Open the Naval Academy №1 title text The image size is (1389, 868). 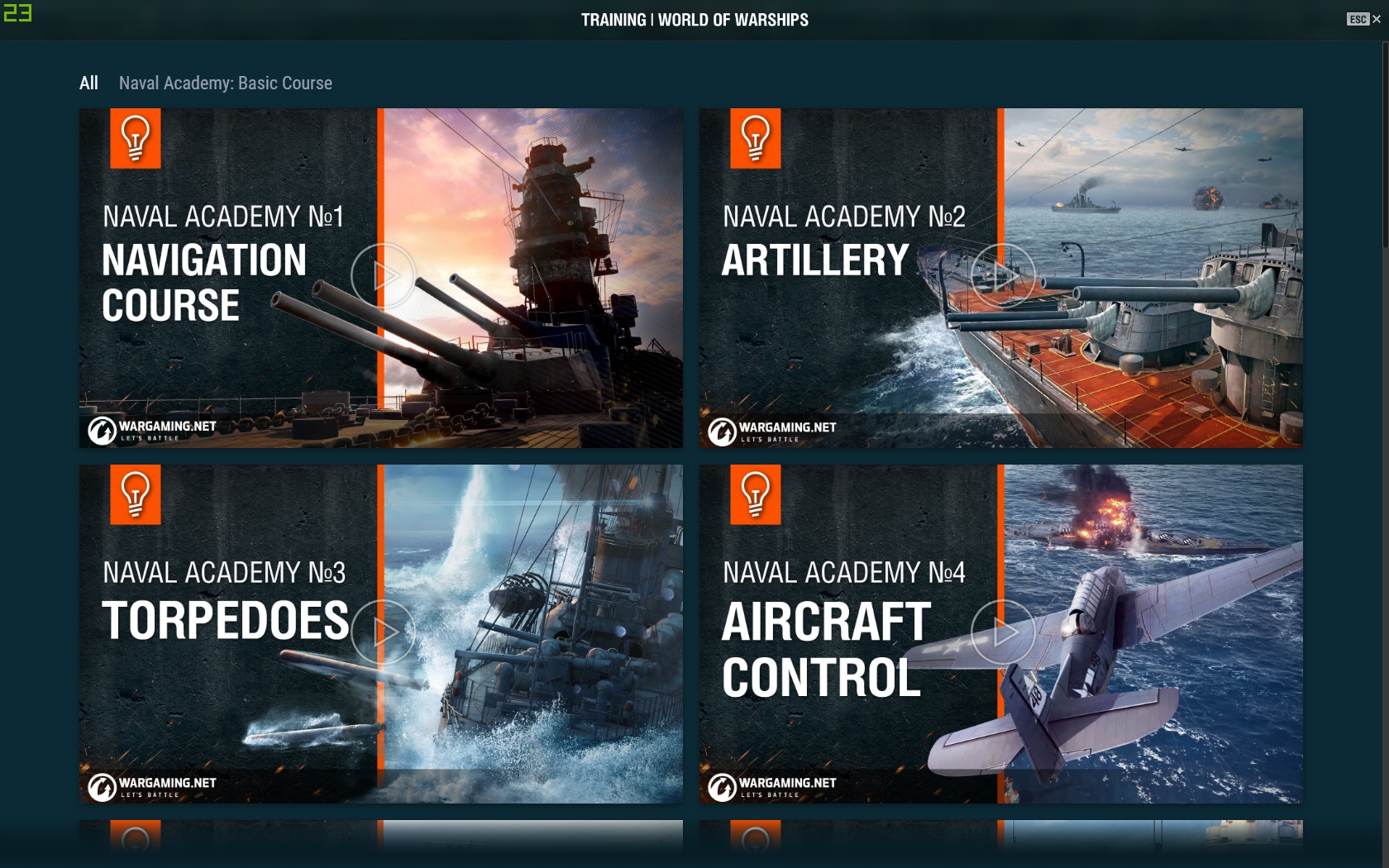223,217
